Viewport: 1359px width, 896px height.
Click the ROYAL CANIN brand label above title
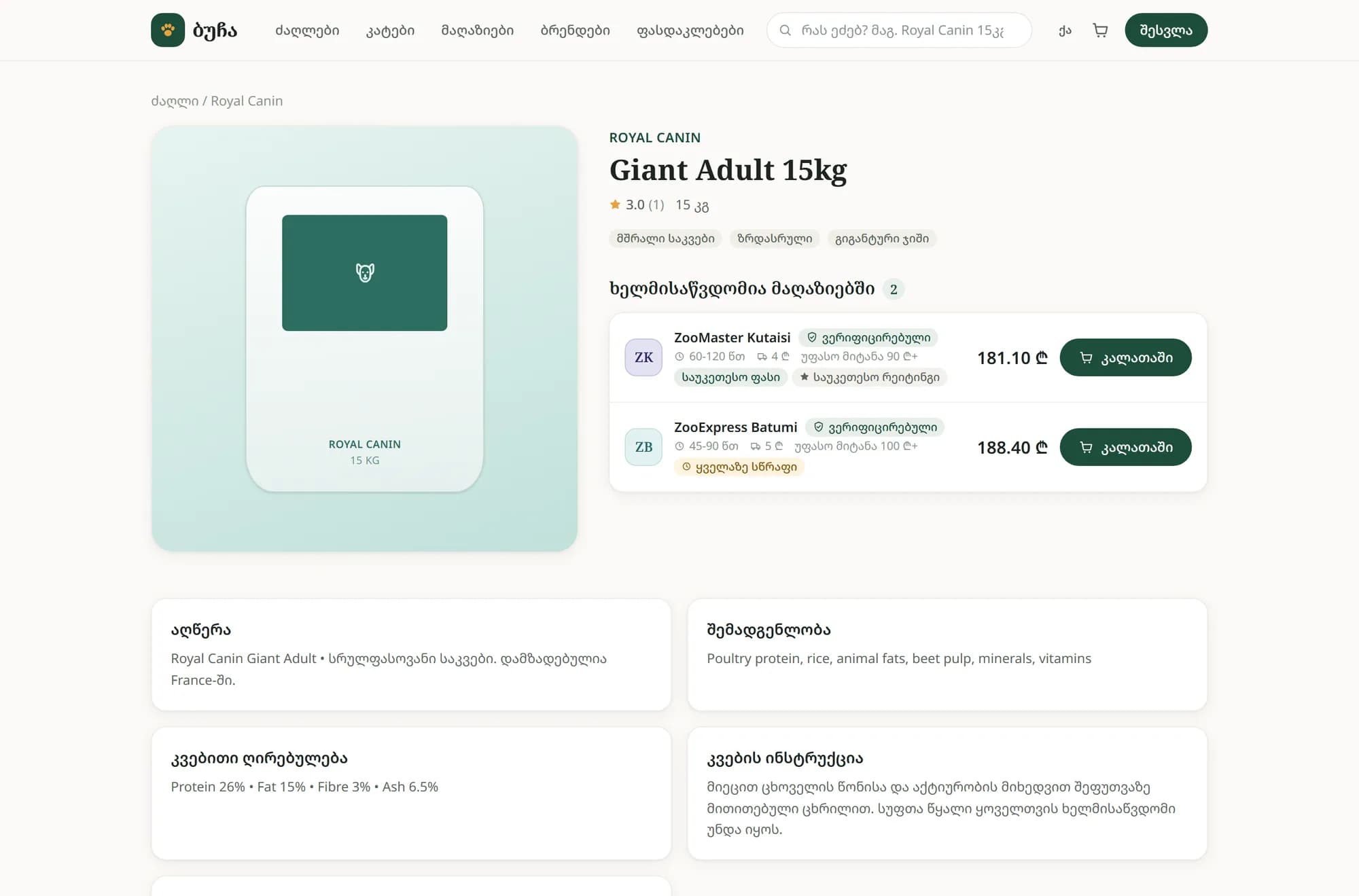tap(654, 138)
